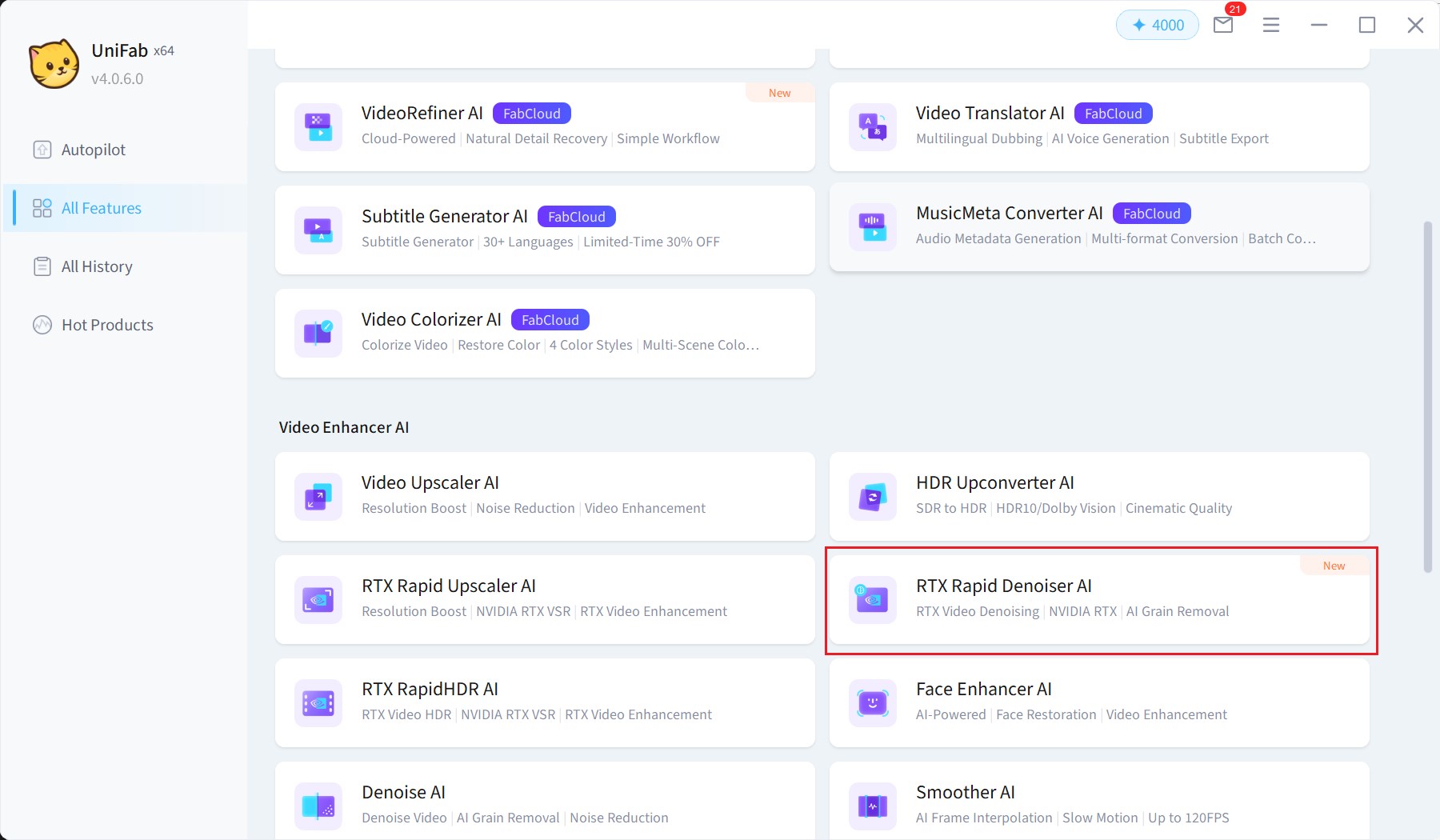
Task: Click the RTX Rapid Upscaler AI title
Action: pos(449,586)
